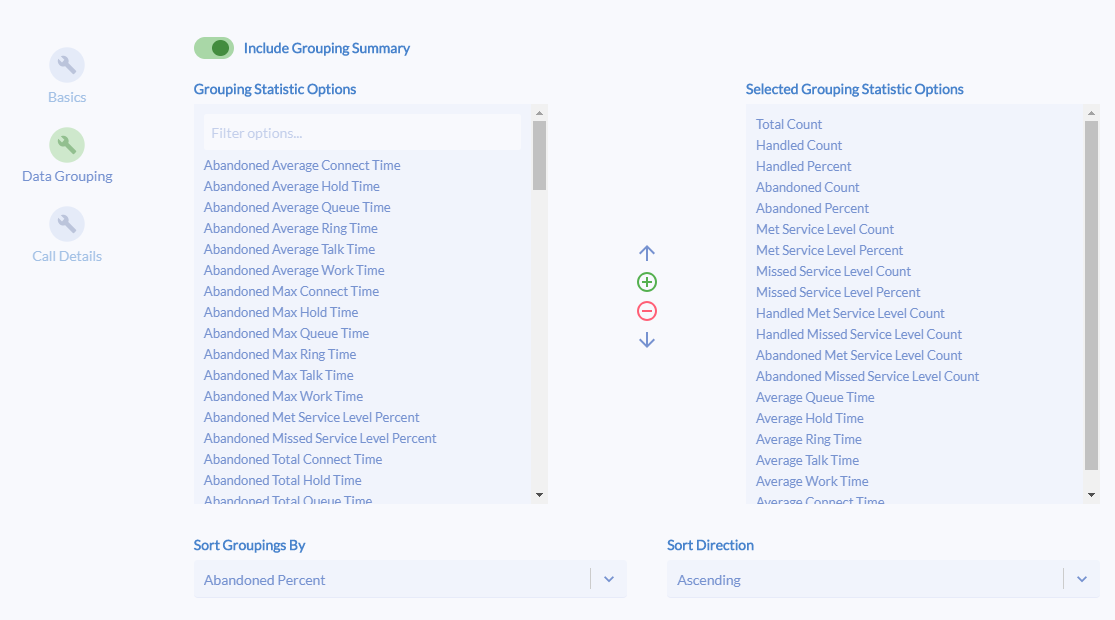
Task: Select the Data Grouping green wrench icon
Action: click(x=67, y=143)
